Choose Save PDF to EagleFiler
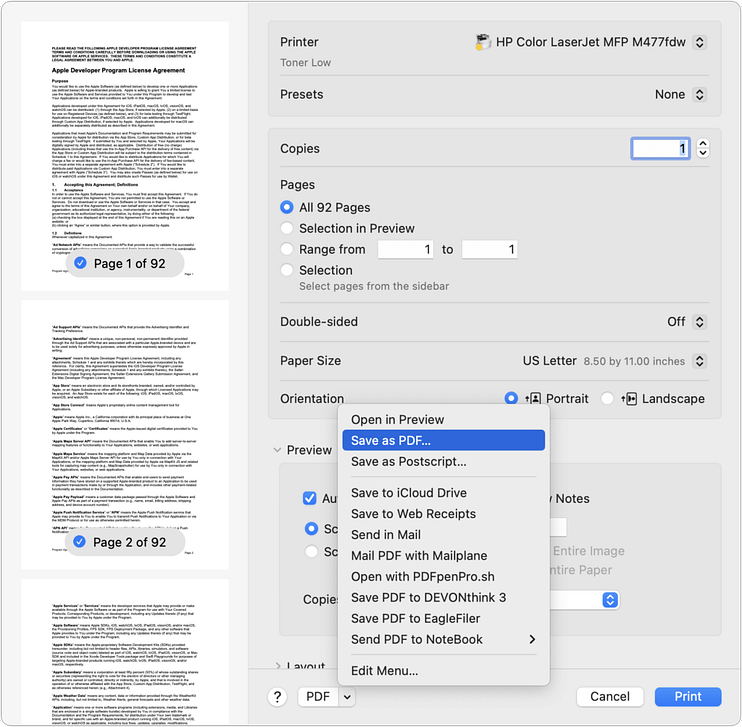Image resolution: width=742 pixels, height=727 pixels. coord(443,619)
